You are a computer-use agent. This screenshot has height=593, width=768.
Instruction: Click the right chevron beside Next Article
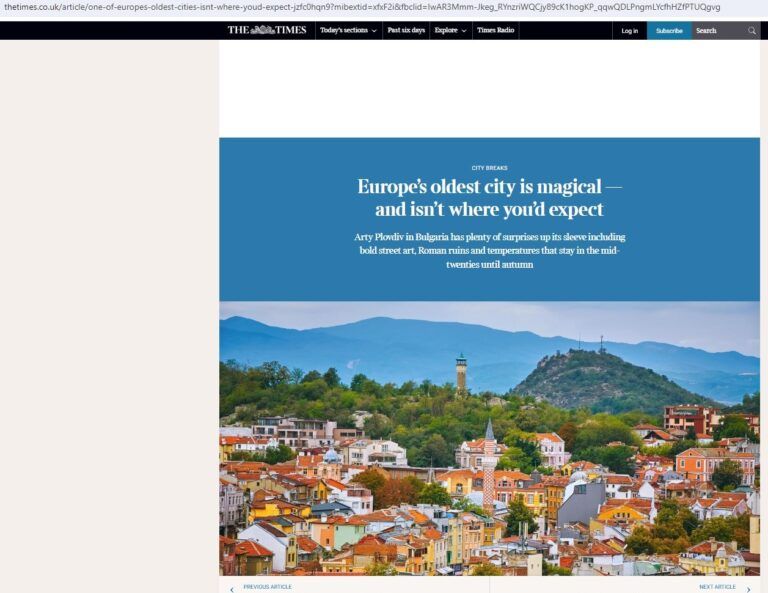pyautogui.click(x=748, y=589)
